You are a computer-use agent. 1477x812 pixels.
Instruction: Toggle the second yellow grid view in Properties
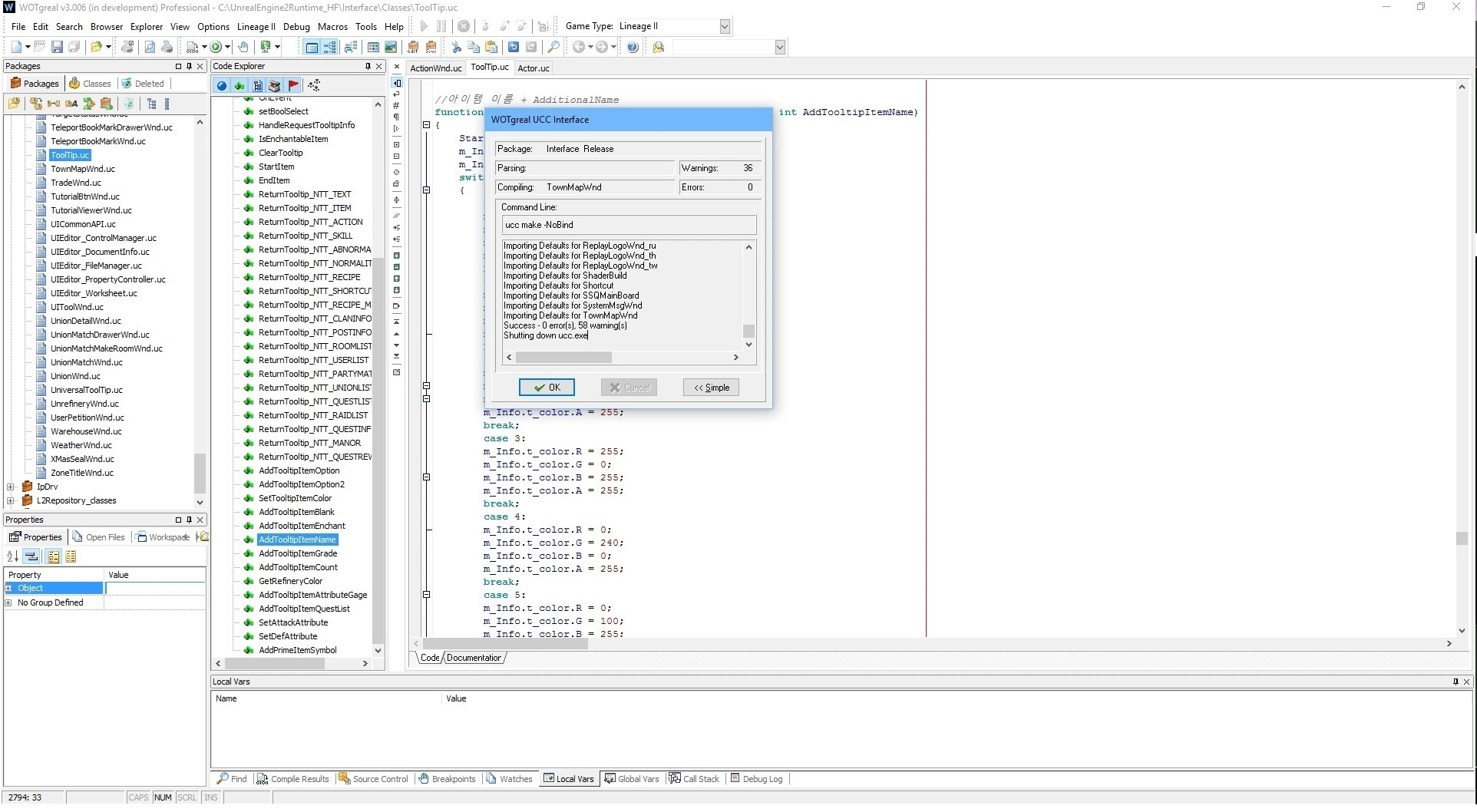pyautogui.click(x=71, y=556)
